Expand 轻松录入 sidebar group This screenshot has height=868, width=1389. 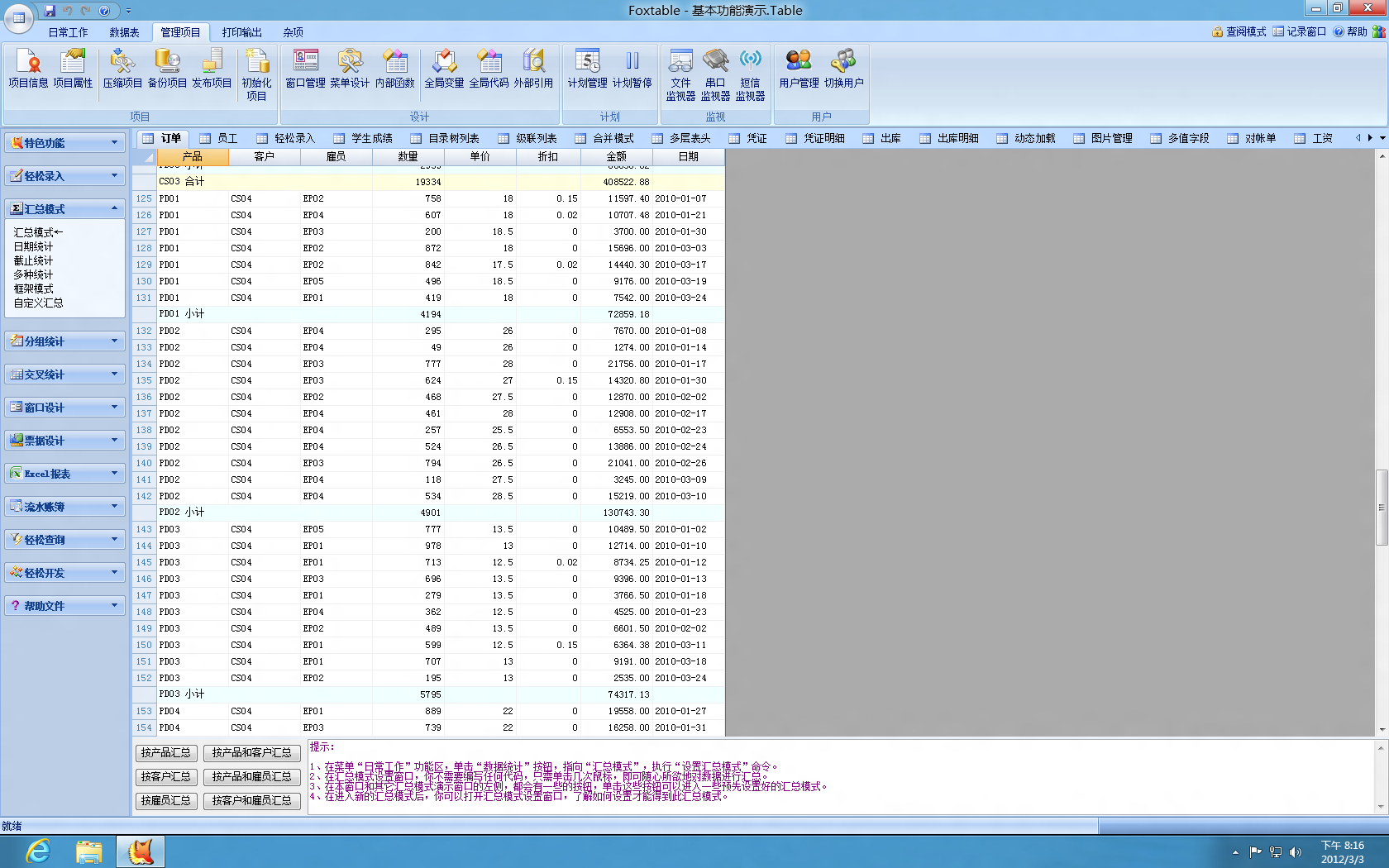[64, 175]
